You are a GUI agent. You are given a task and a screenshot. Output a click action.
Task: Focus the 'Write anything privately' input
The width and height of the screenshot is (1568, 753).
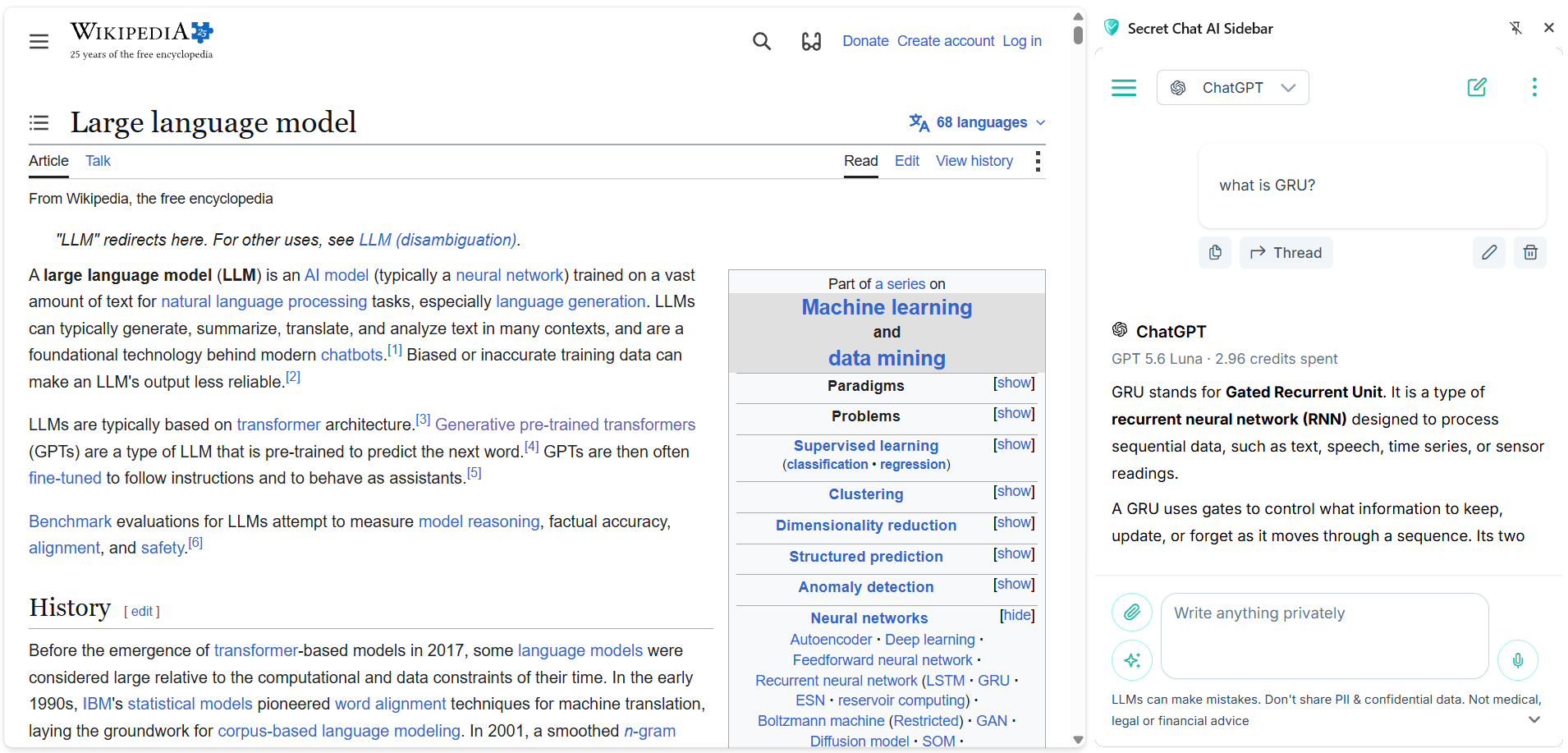[x=1324, y=636]
